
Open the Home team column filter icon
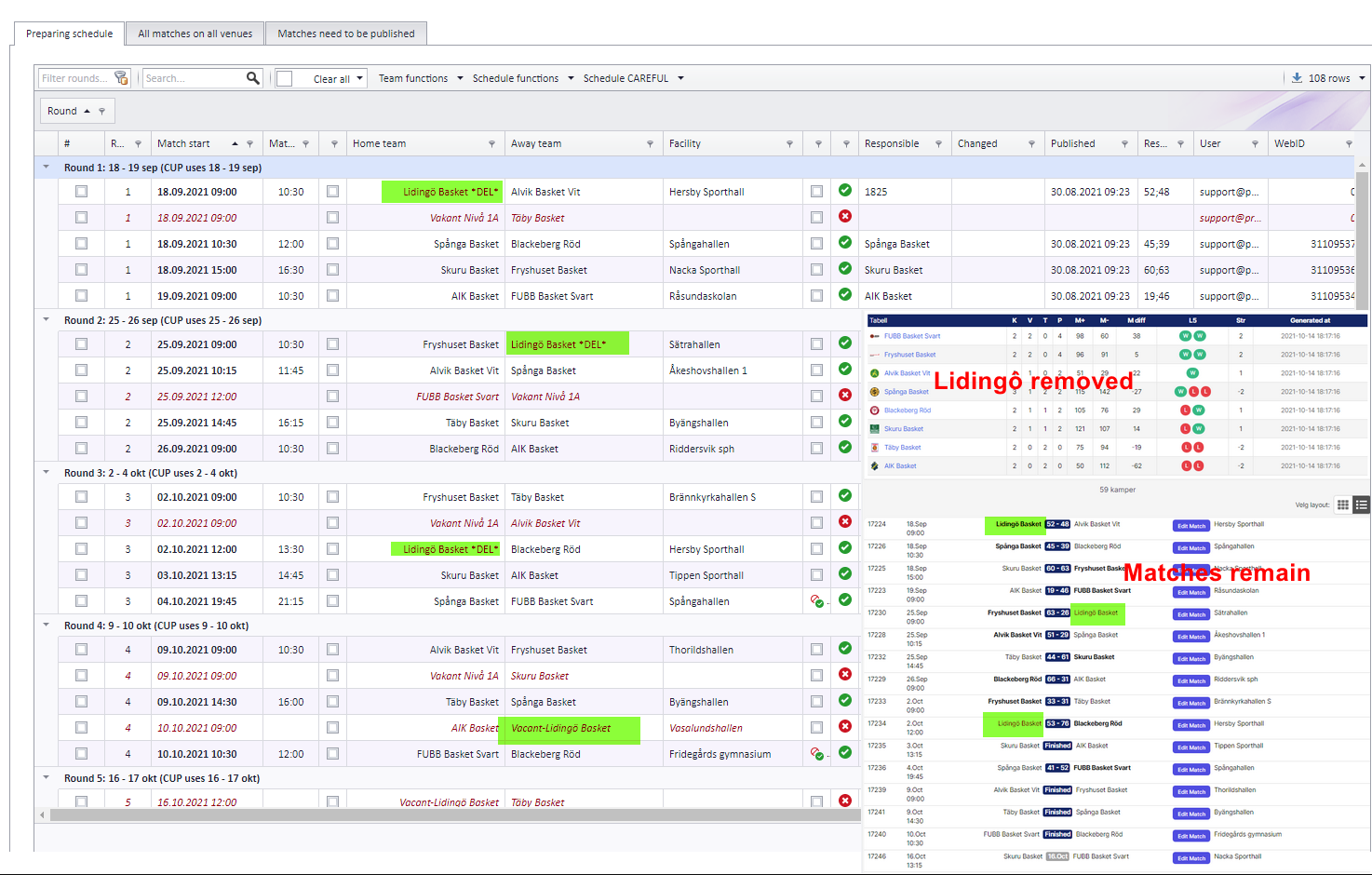[491, 143]
